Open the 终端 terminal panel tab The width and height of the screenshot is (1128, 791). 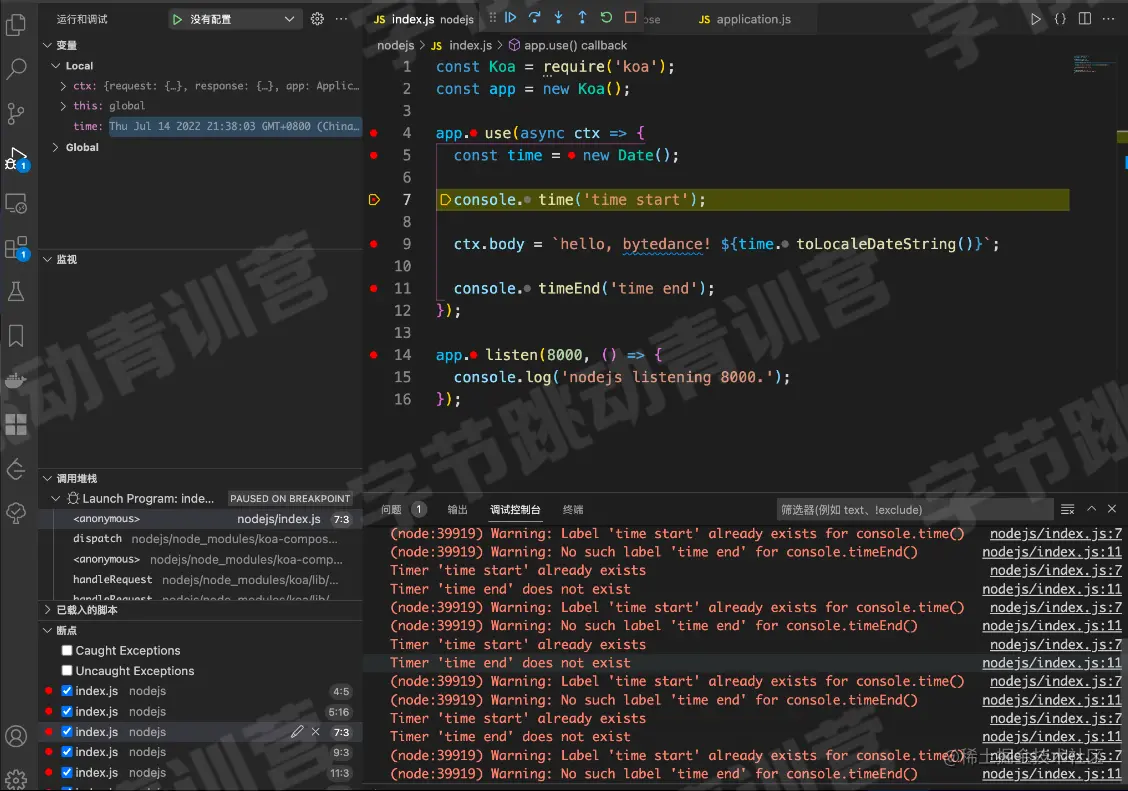tap(573, 510)
